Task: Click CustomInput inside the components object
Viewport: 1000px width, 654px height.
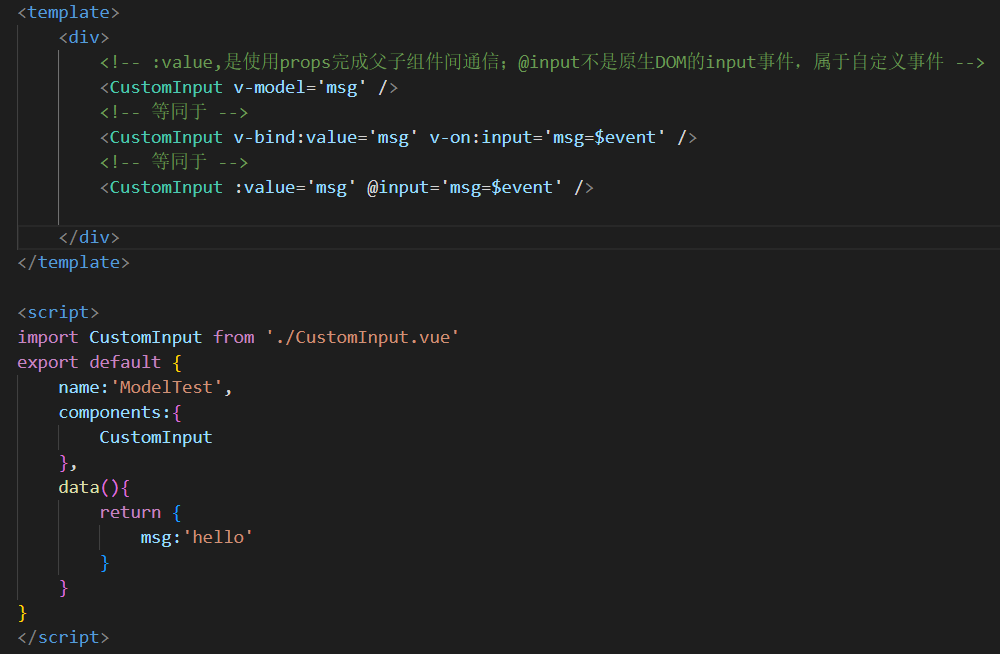Action: coord(156,438)
